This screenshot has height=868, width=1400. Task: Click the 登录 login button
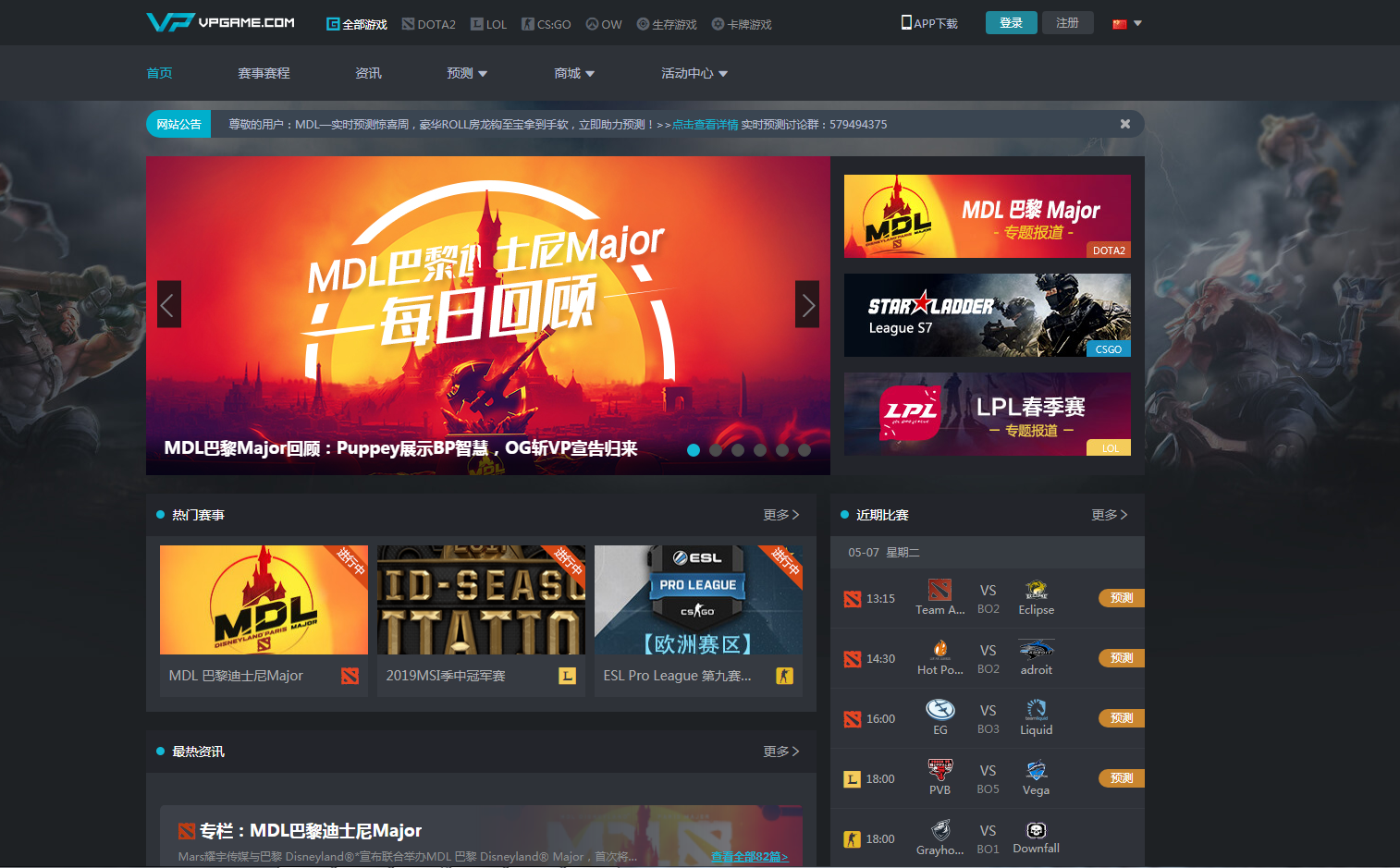(1011, 22)
